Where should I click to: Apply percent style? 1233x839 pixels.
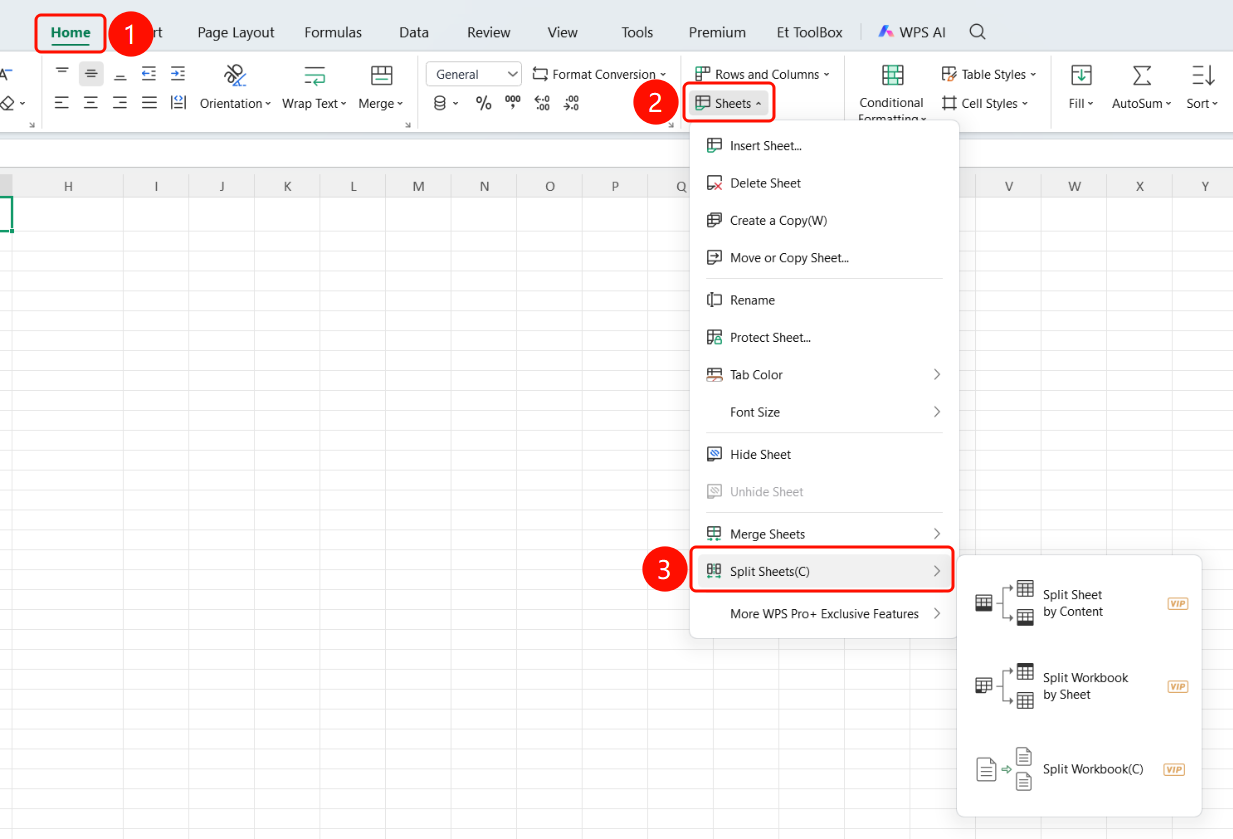click(x=484, y=103)
